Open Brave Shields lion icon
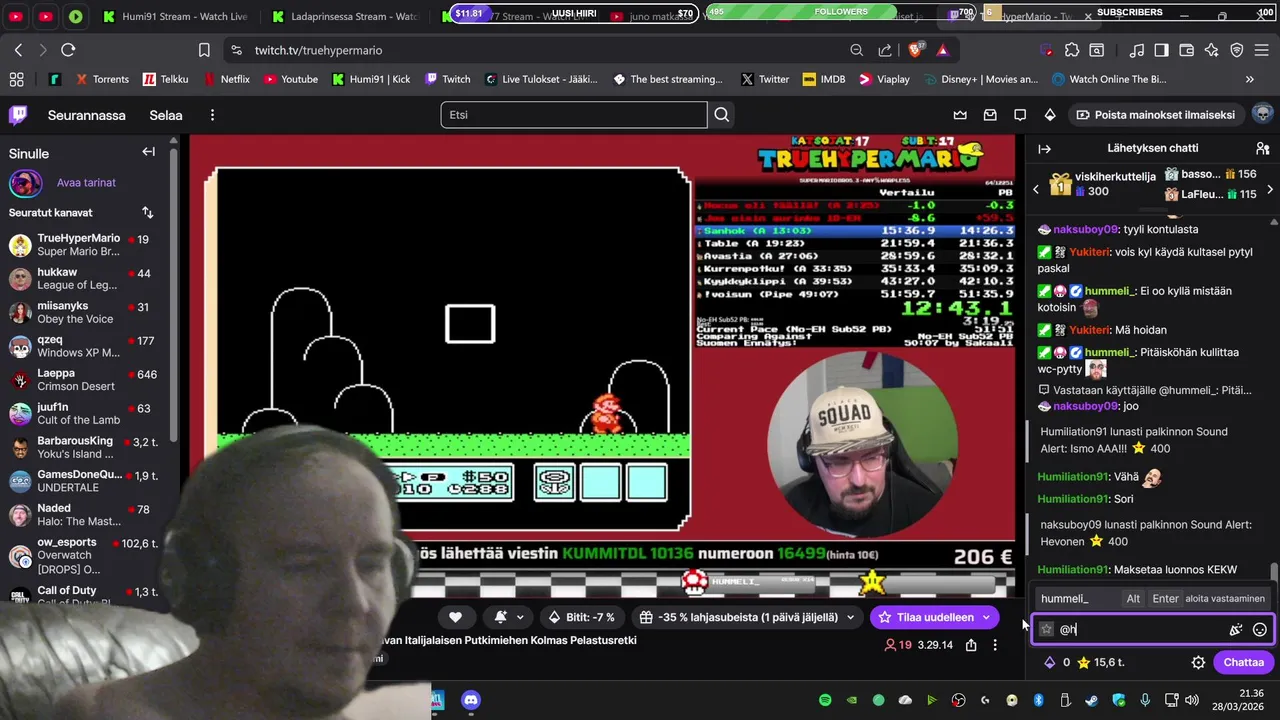 click(914, 50)
